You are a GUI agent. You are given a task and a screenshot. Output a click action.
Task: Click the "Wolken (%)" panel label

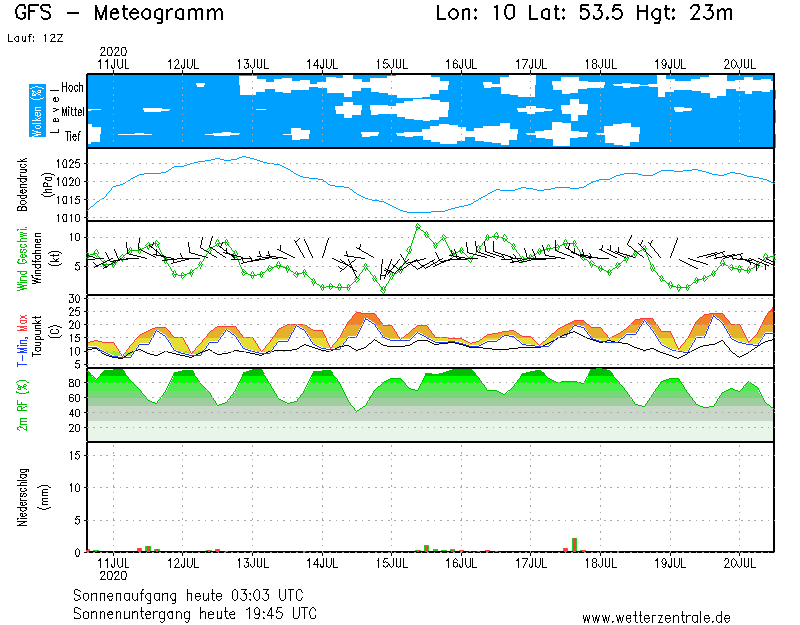click(37, 111)
